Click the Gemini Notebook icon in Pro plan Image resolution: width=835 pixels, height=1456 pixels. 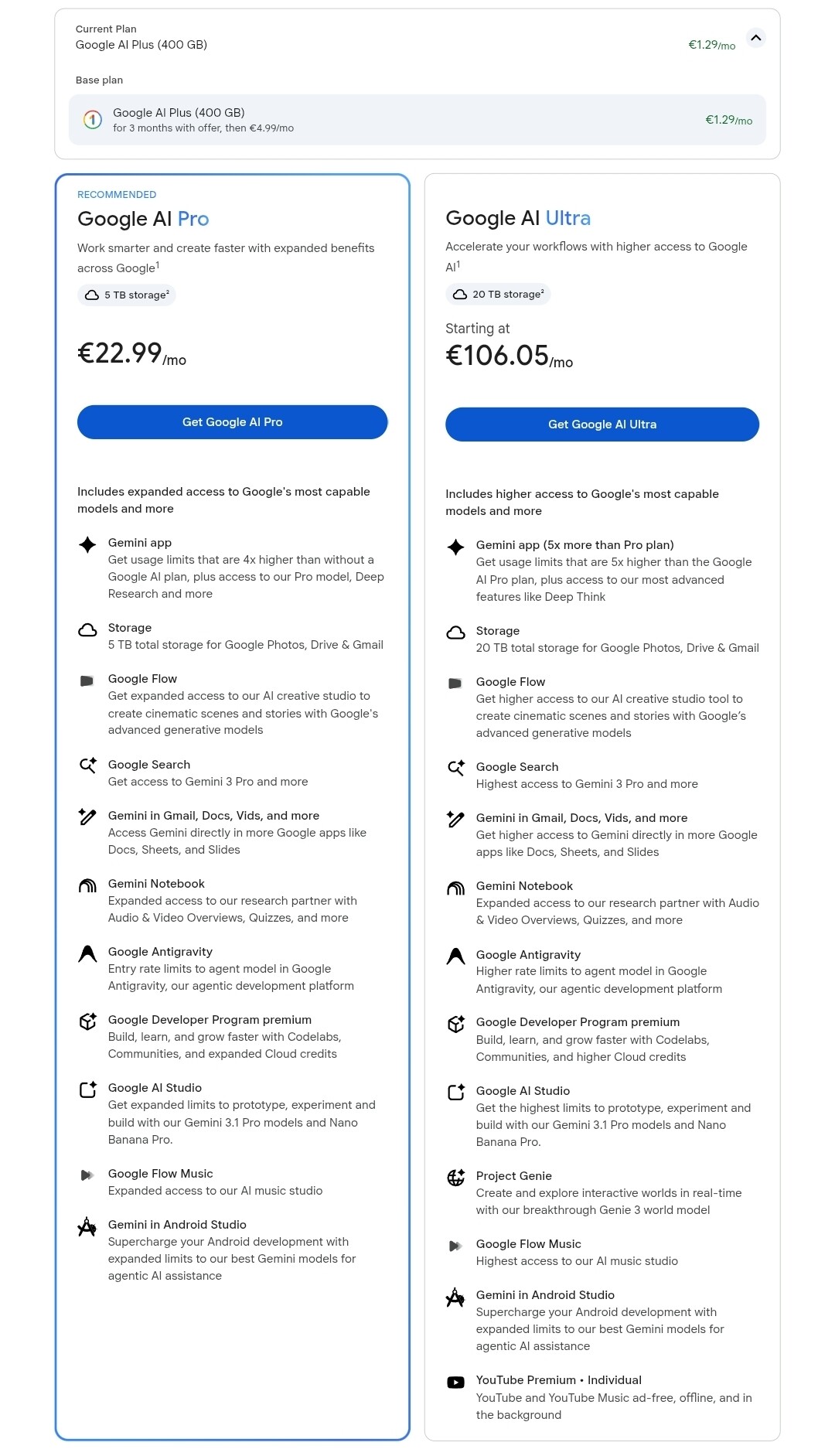[88, 885]
